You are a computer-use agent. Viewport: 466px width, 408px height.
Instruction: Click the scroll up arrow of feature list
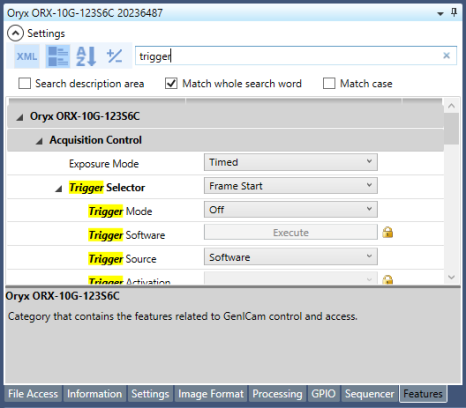[x=451, y=106]
